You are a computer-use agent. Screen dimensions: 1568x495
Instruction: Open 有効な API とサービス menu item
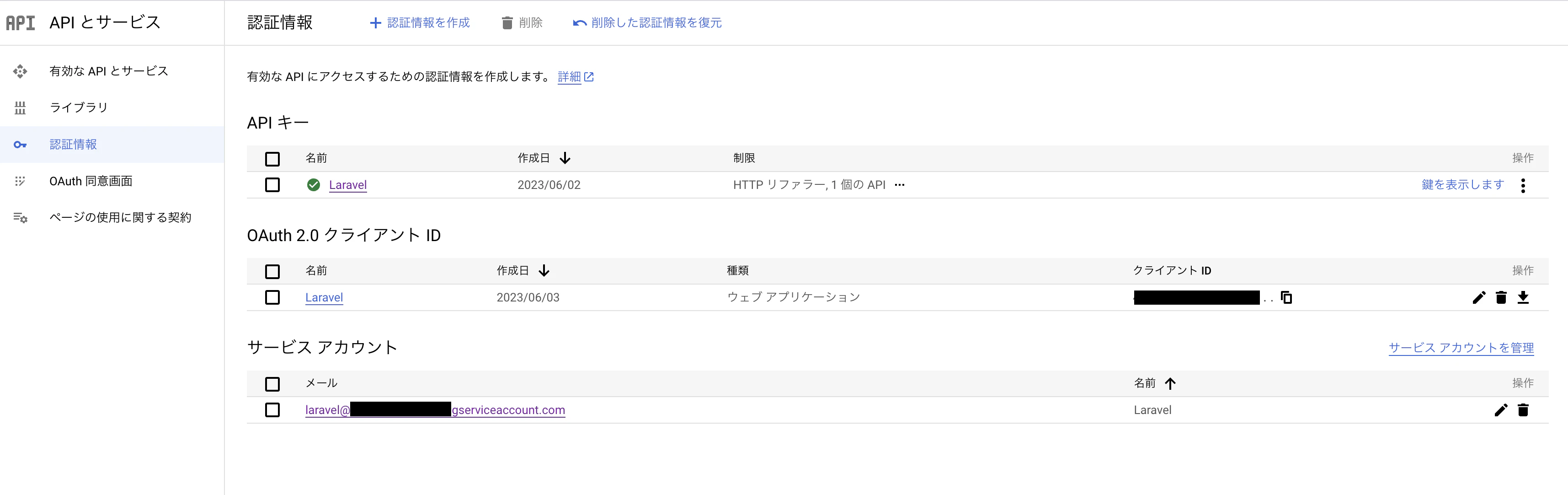coord(112,71)
